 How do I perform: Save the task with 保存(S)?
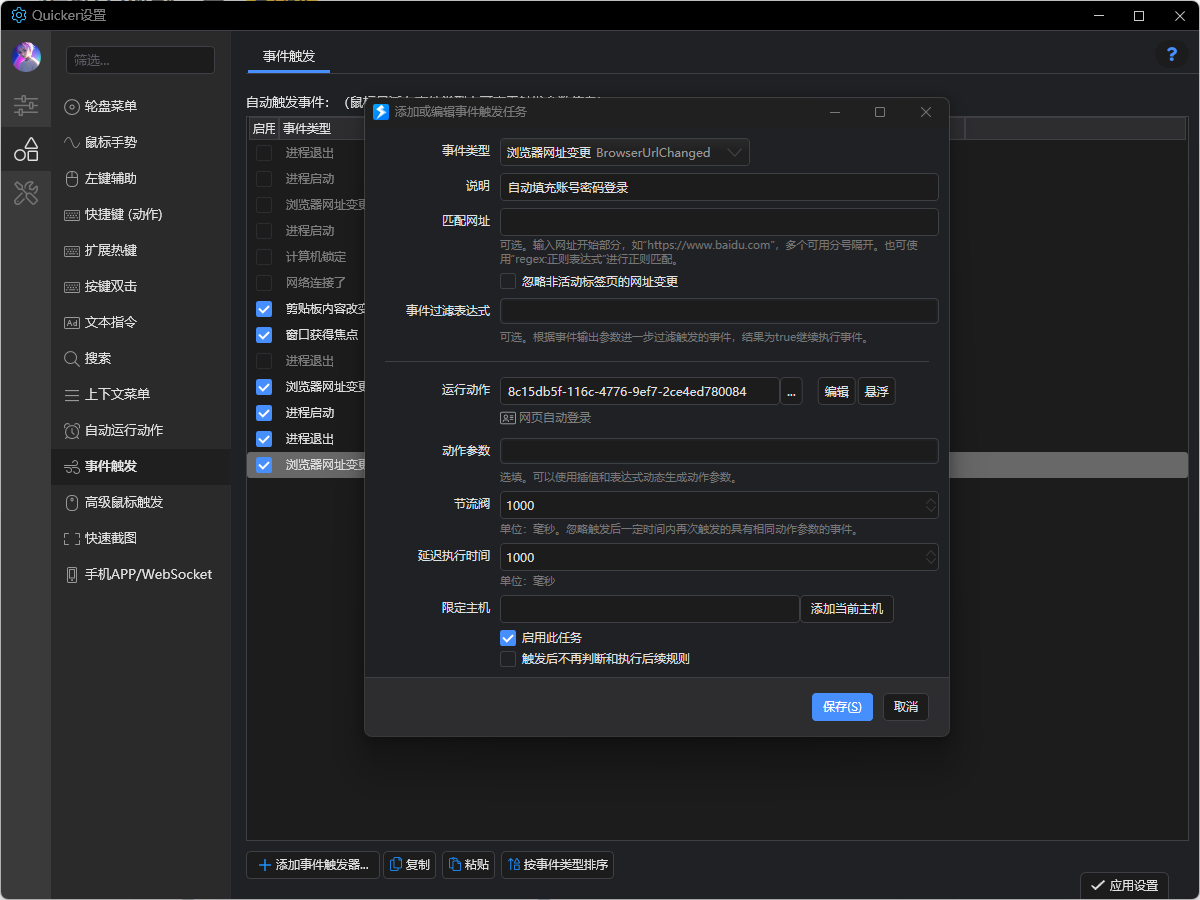coord(842,707)
